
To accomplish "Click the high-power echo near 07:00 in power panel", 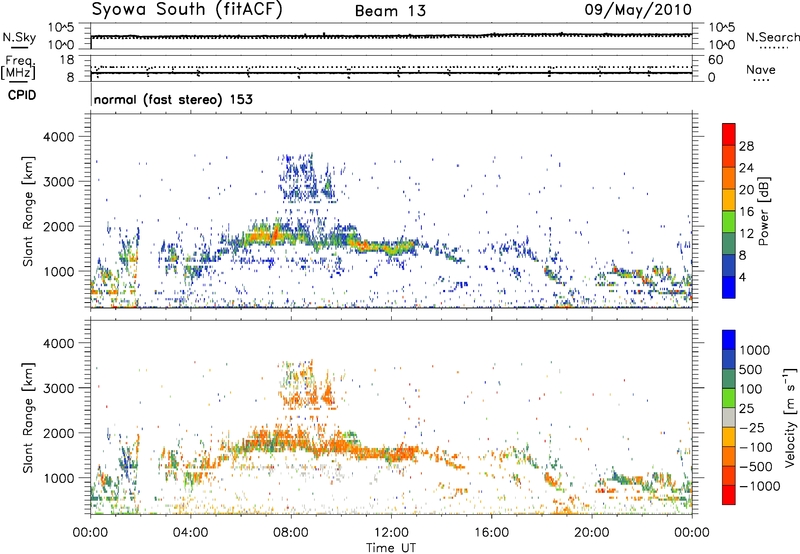I will (x=265, y=236).
